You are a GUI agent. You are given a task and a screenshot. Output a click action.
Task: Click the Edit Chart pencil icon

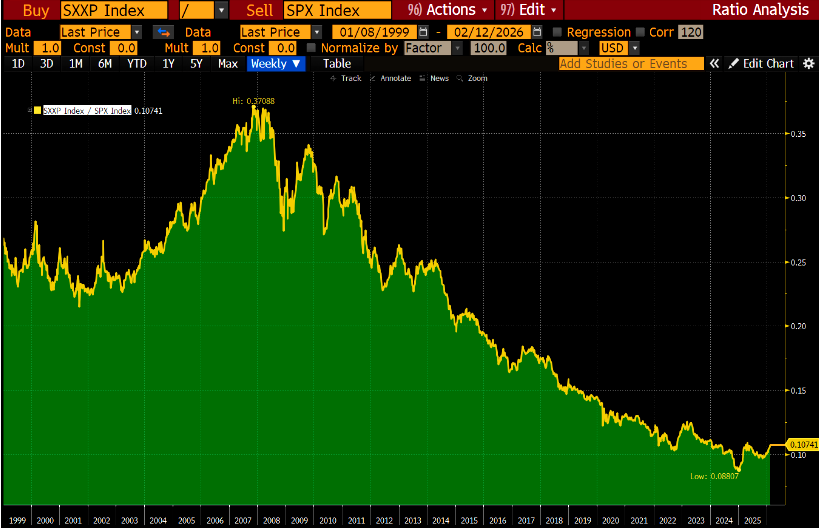coord(733,63)
